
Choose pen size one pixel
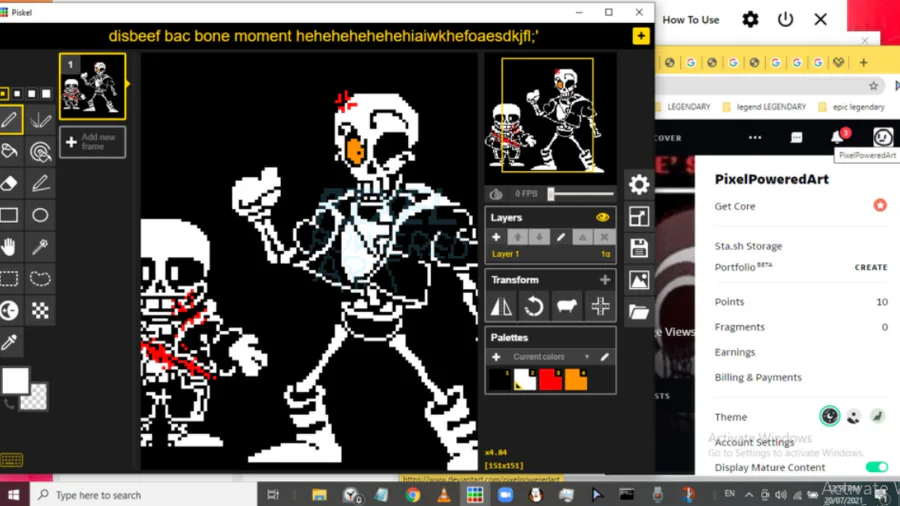(x=3, y=94)
